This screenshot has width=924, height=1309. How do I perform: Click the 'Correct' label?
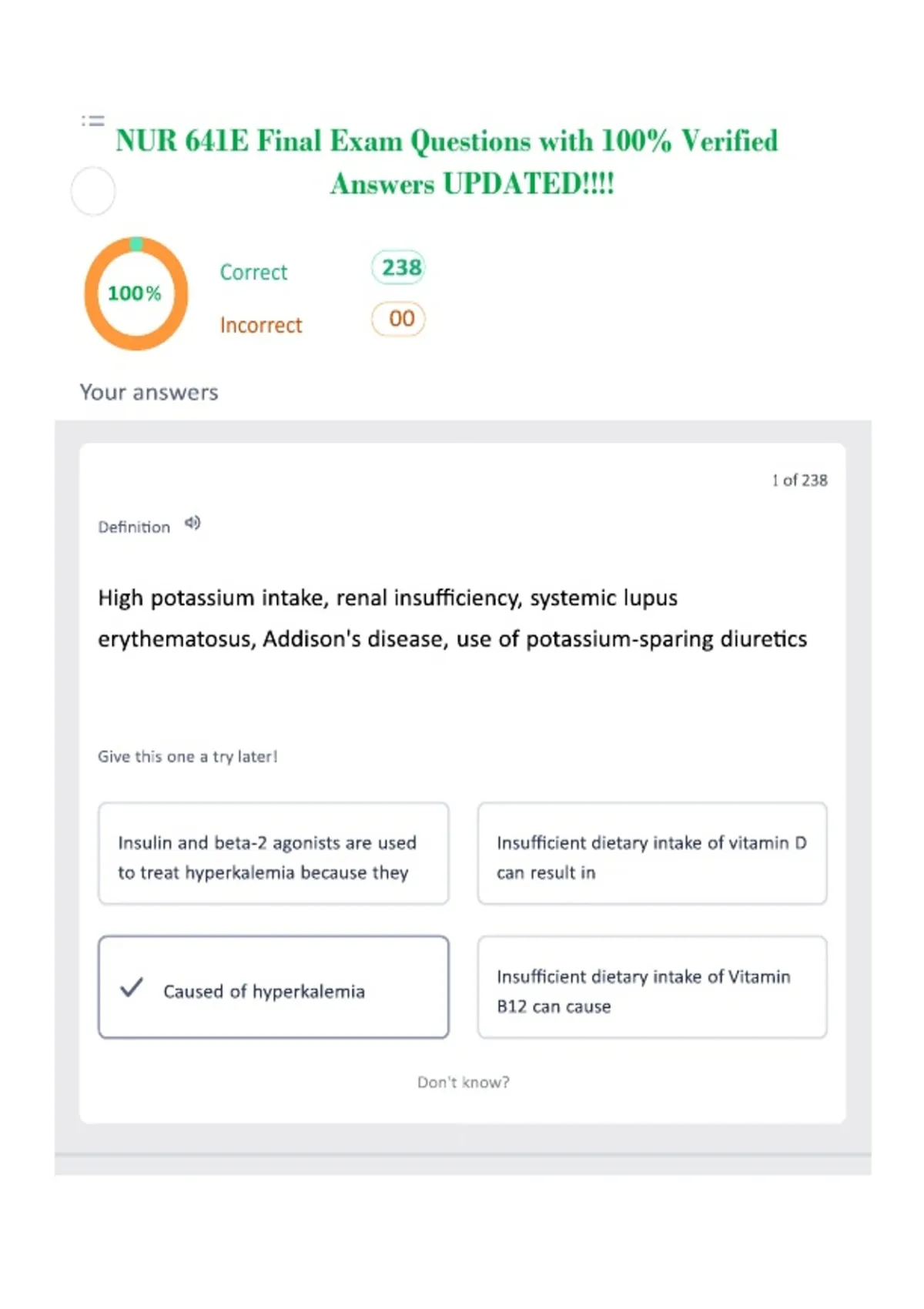pyautogui.click(x=253, y=272)
